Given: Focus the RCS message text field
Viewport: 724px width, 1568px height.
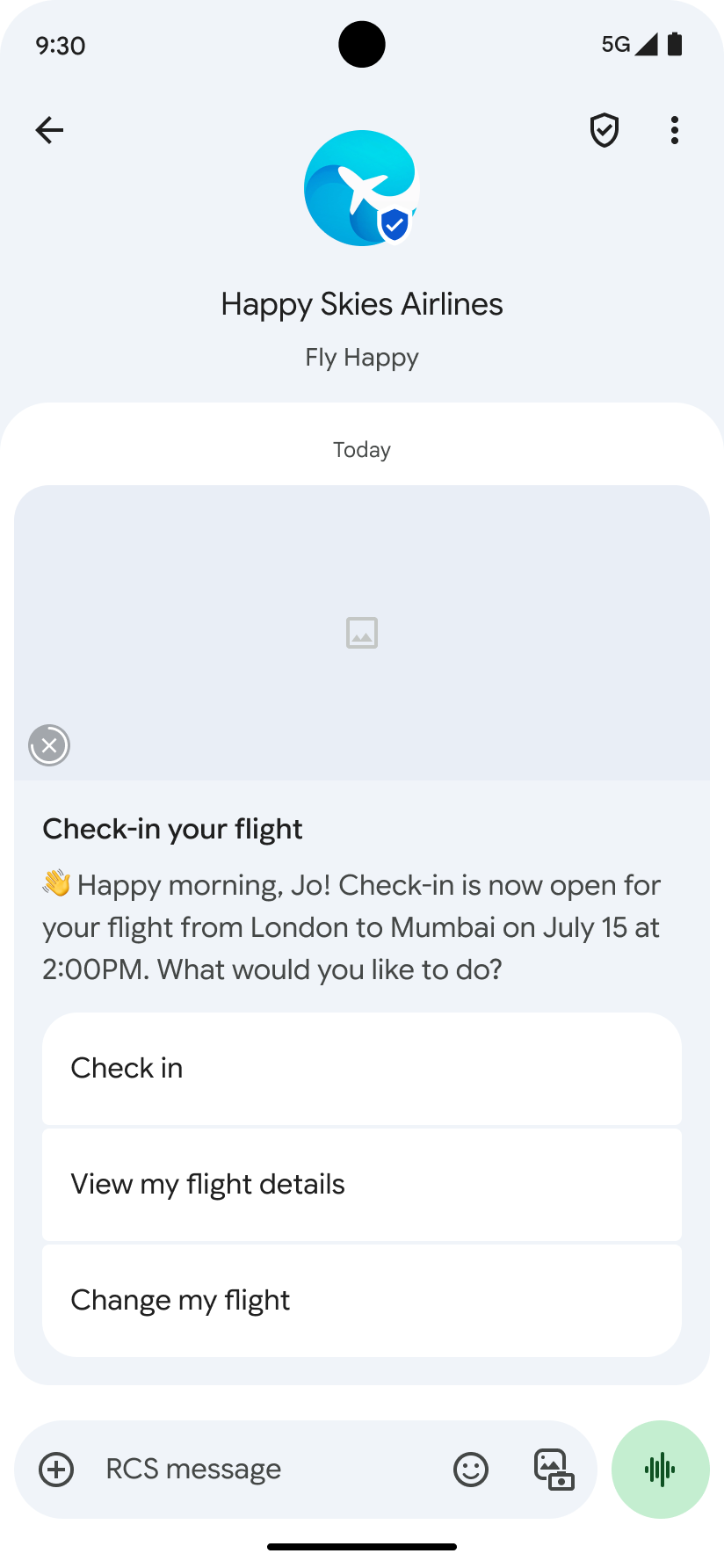Looking at the screenshot, I should pyautogui.click(x=264, y=1469).
